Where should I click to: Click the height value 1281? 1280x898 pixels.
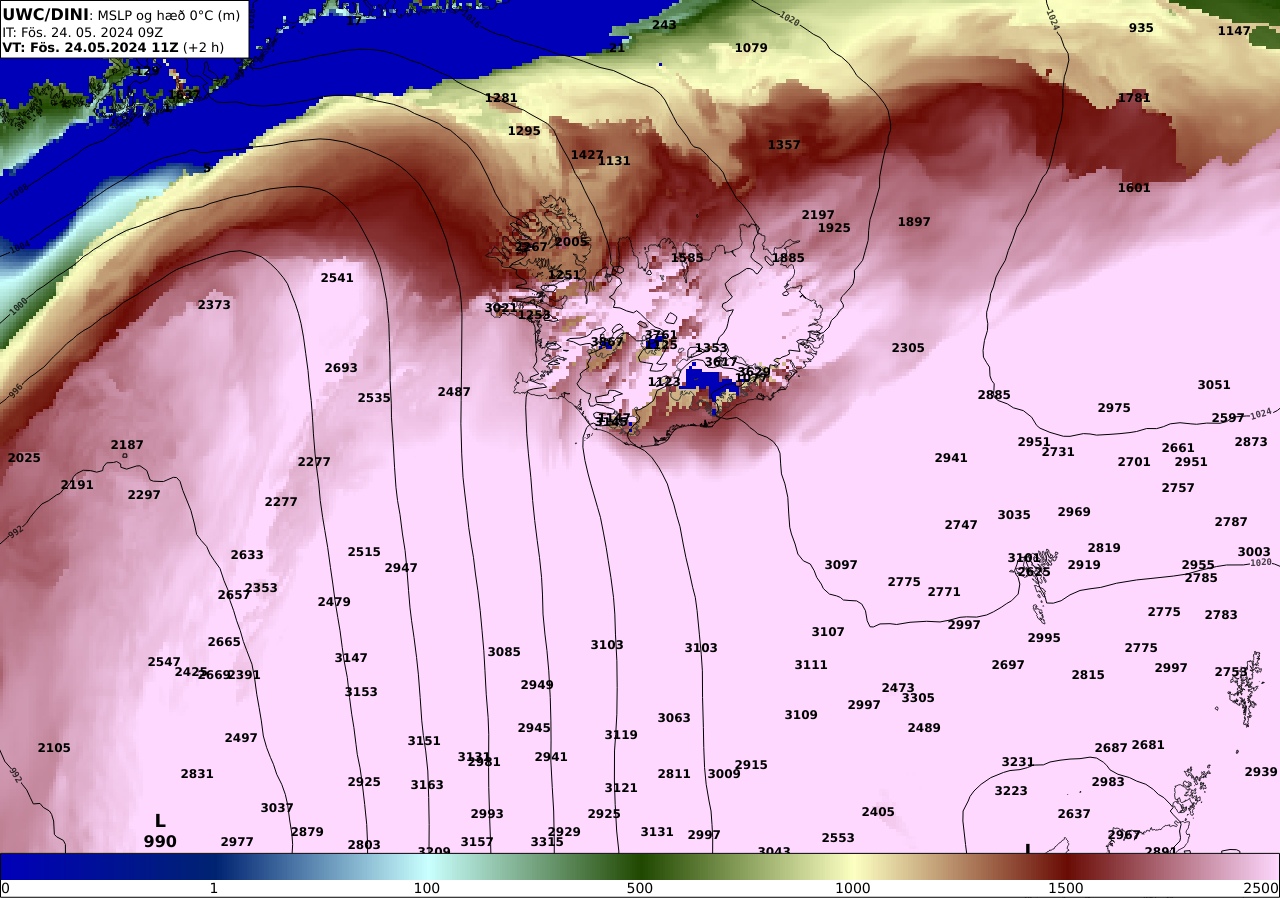tap(501, 98)
